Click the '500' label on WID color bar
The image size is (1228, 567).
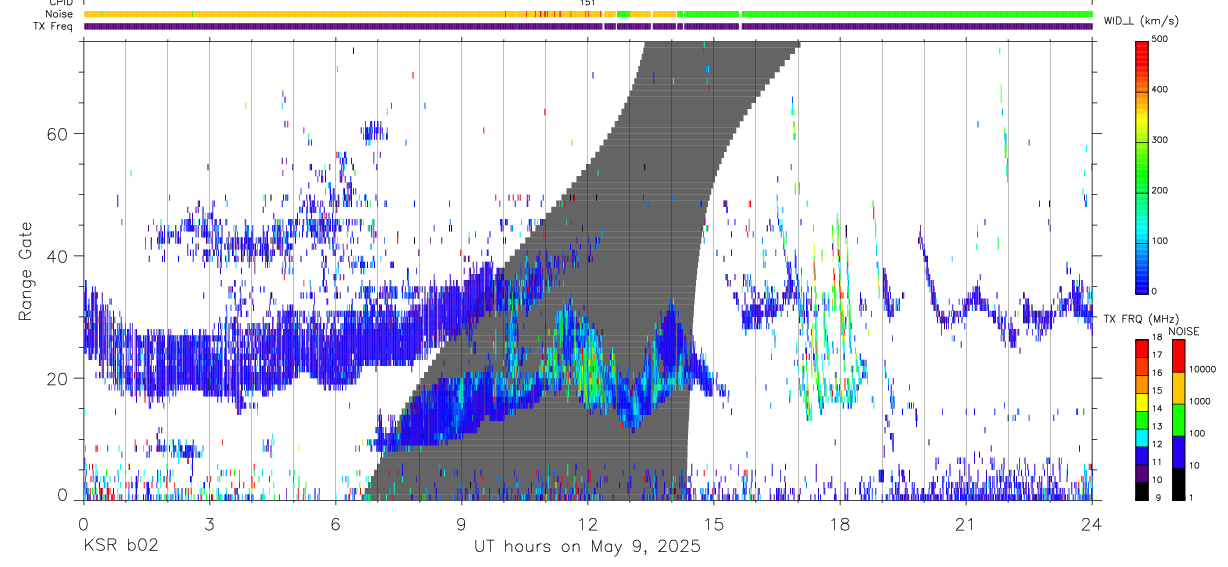[1160, 40]
